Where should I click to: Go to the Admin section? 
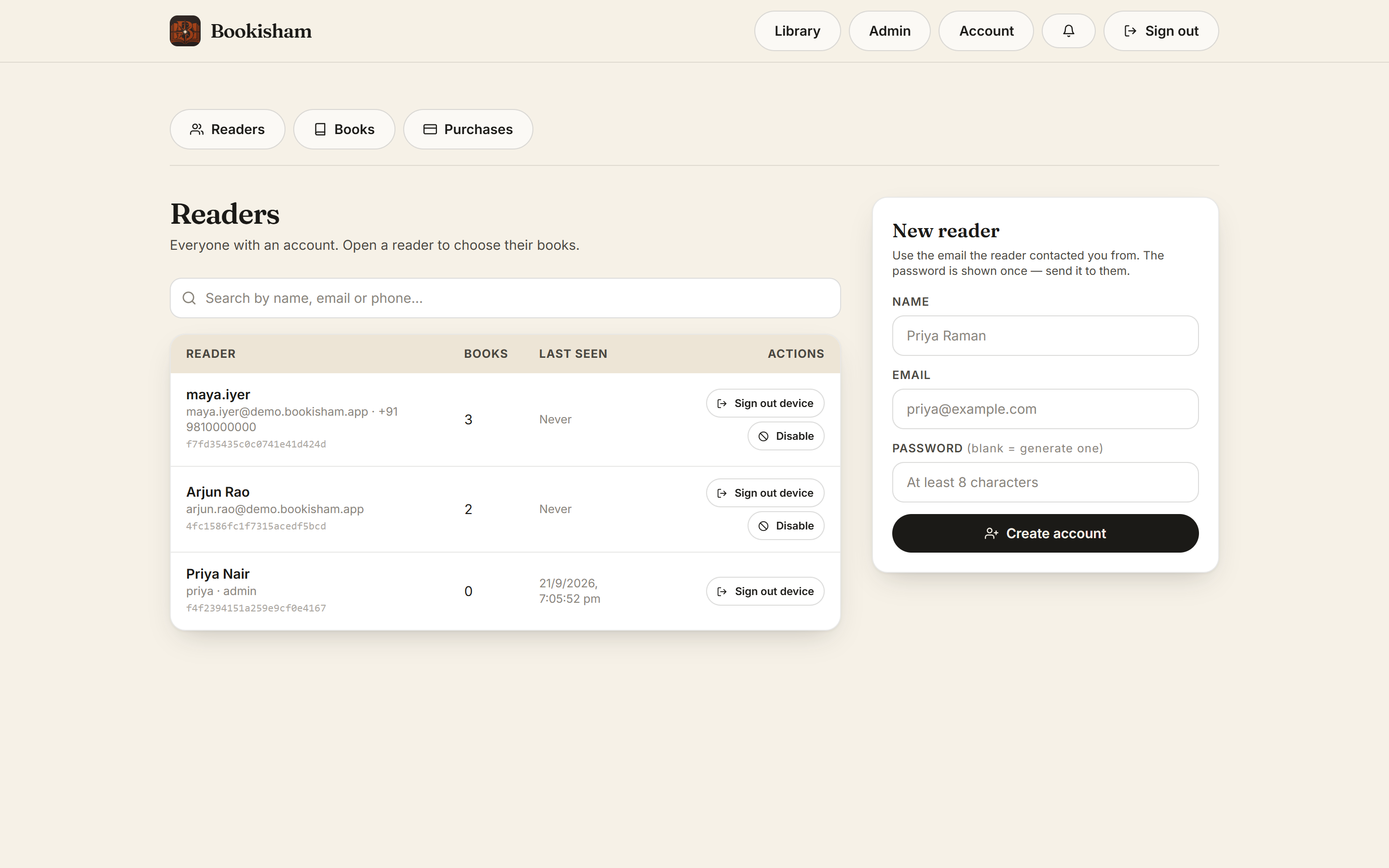[889, 31]
